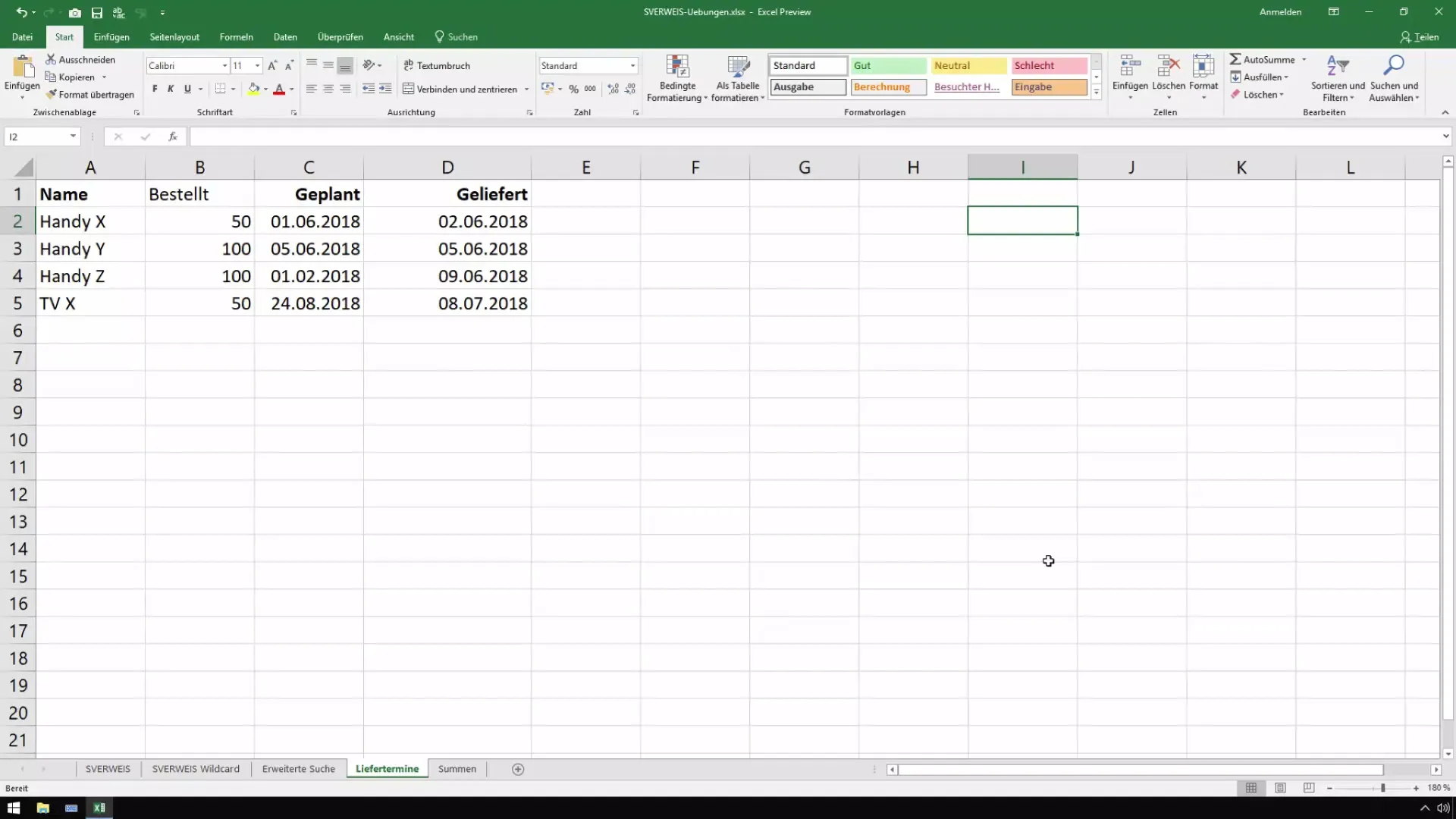
Task: Apply thousands separator 000 format
Action: (x=590, y=89)
